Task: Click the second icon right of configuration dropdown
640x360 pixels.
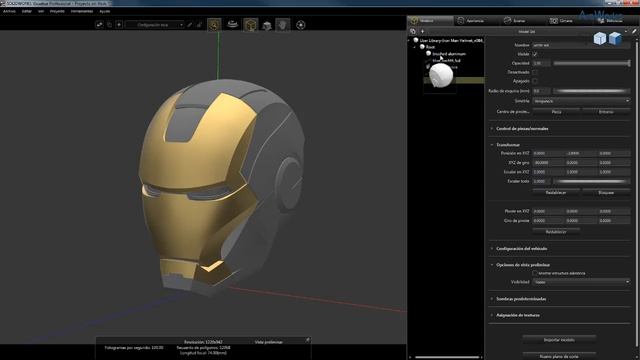Action: [199, 25]
